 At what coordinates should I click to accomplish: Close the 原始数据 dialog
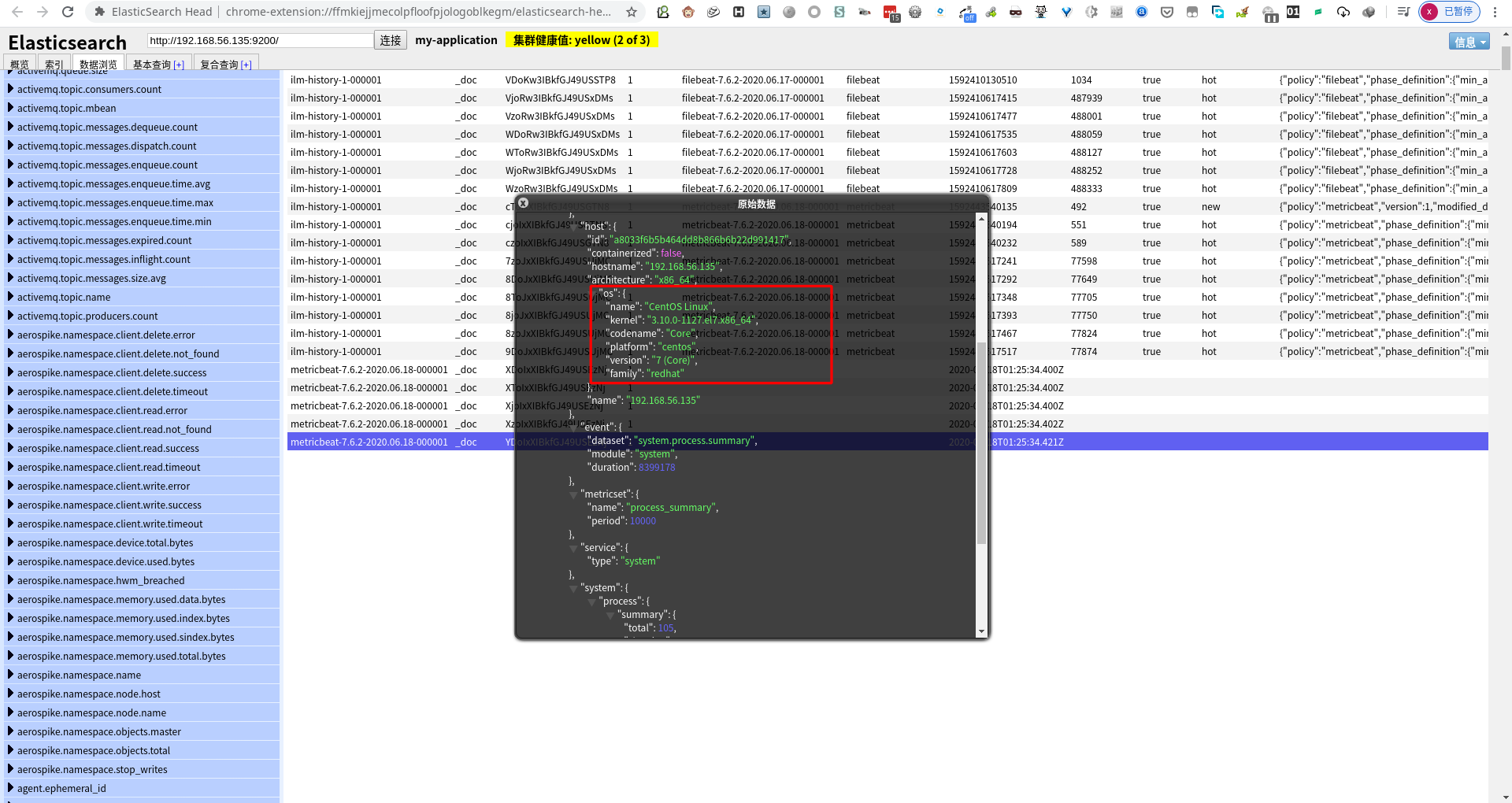[x=524, y=203]
